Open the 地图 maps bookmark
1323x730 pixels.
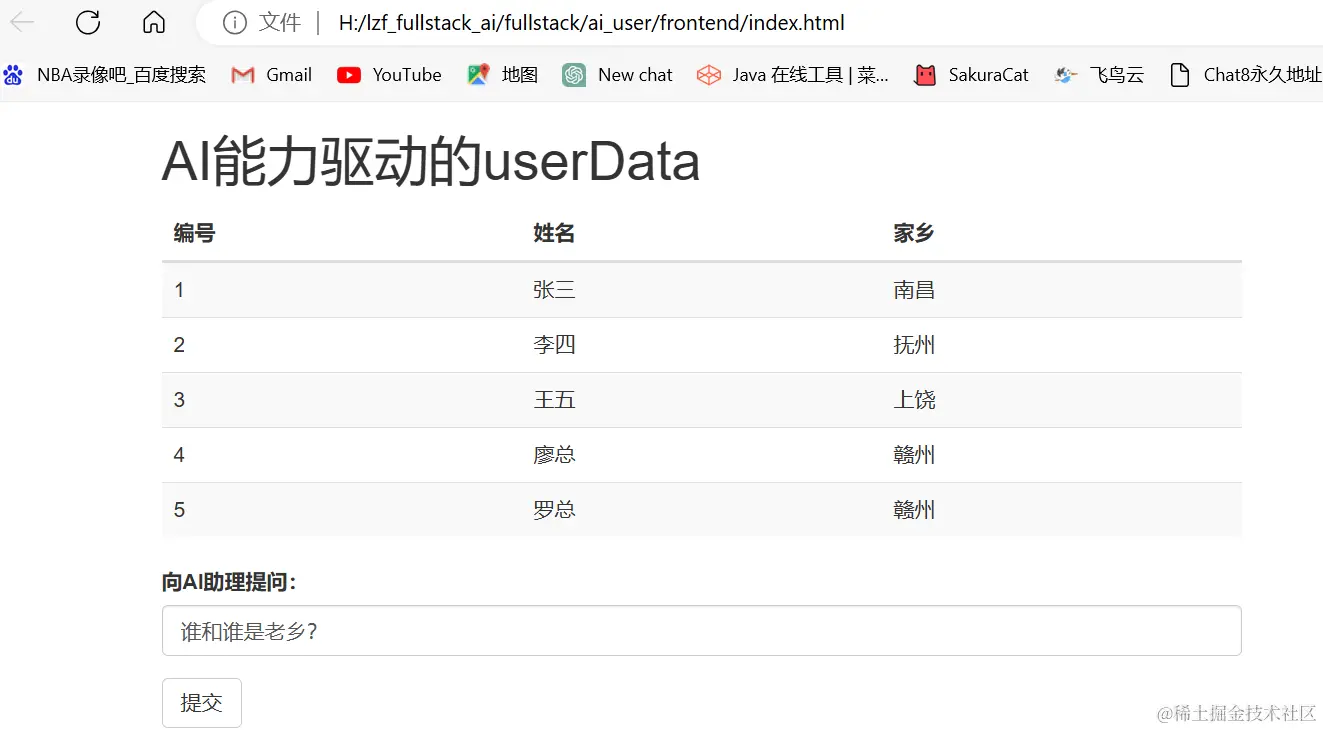coord(503,75)
